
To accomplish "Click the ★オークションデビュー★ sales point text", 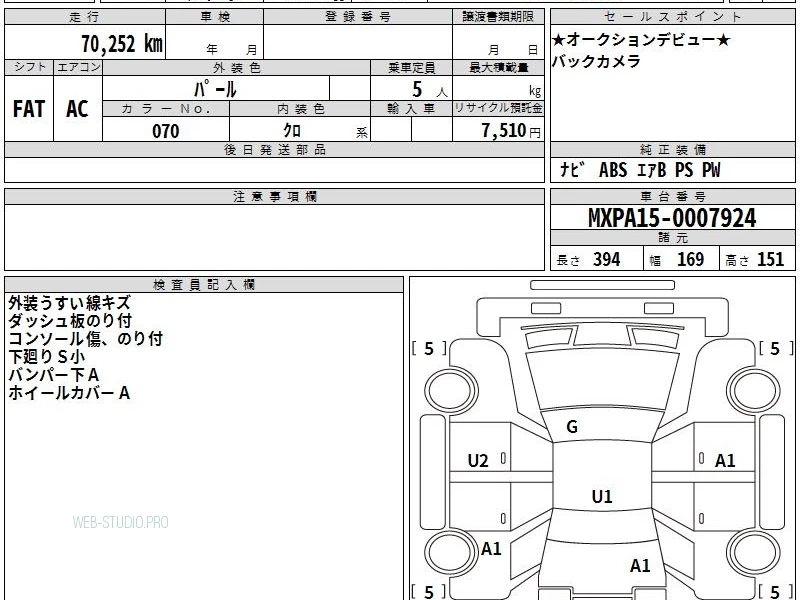I will (641, 40).
